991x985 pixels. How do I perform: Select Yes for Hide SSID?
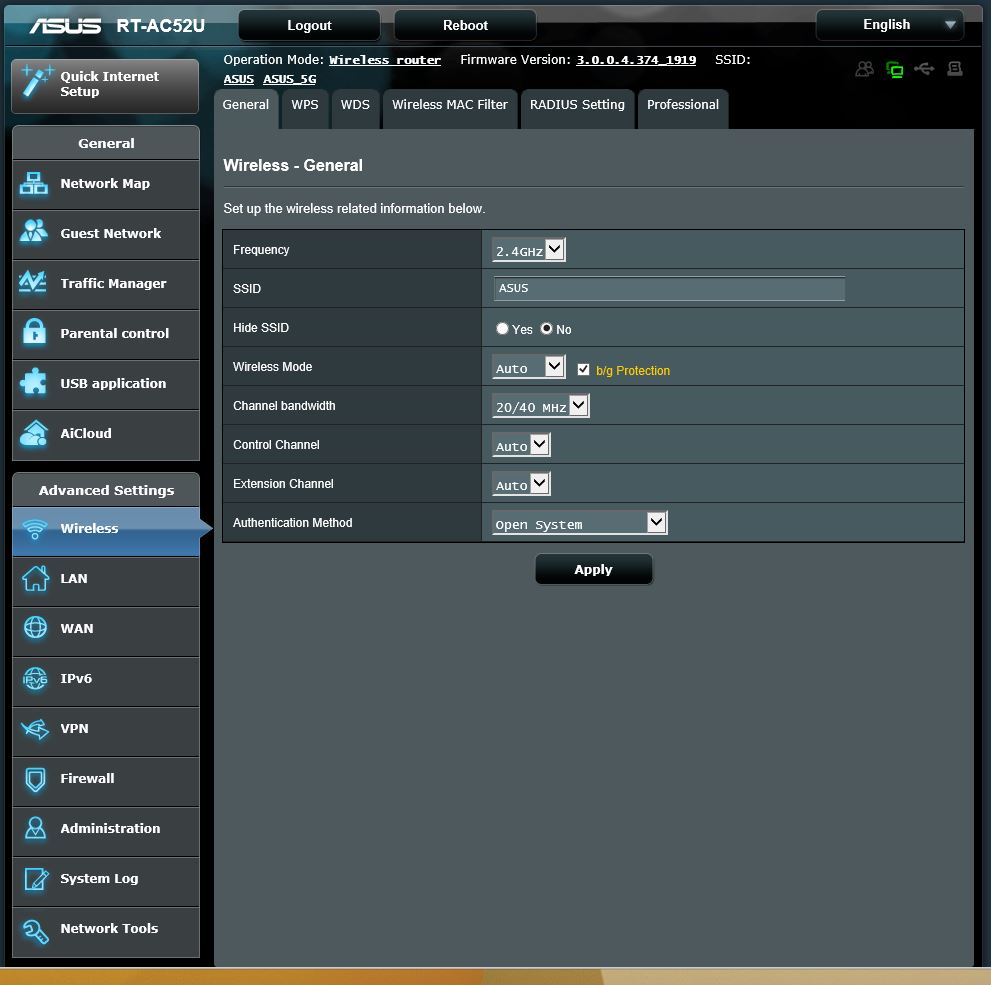click(502, 329)
